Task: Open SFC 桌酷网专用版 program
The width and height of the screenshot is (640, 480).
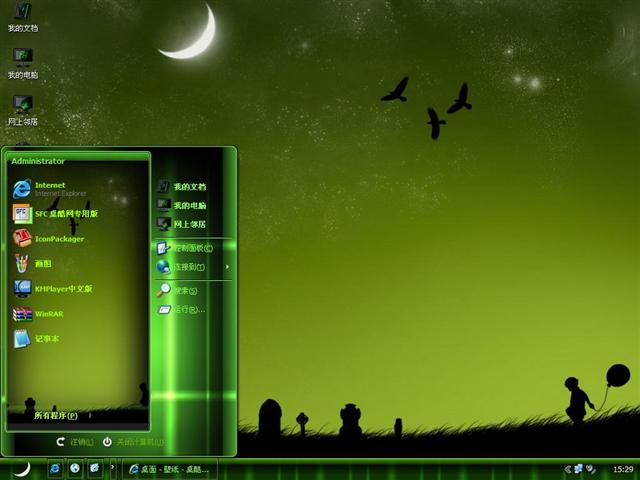Action: [x=56, y=213]
